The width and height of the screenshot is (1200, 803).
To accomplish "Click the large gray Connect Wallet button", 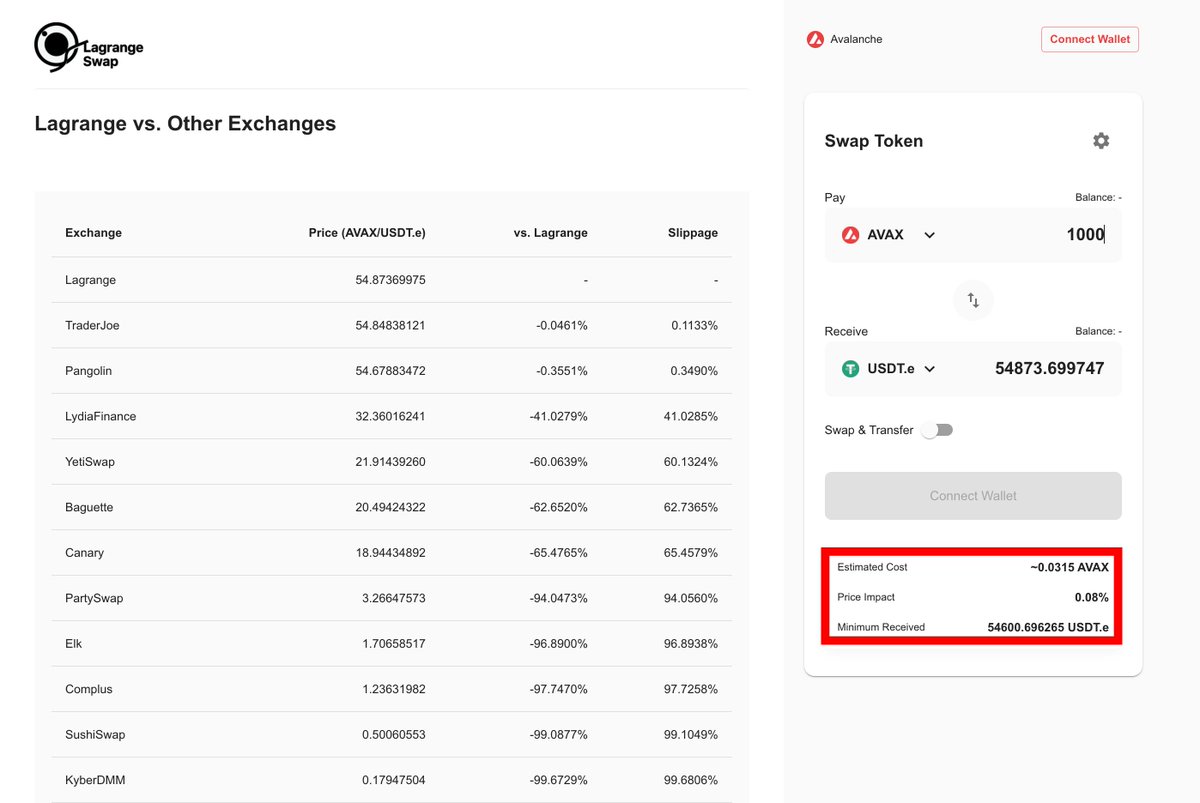I will pos(973,496).
